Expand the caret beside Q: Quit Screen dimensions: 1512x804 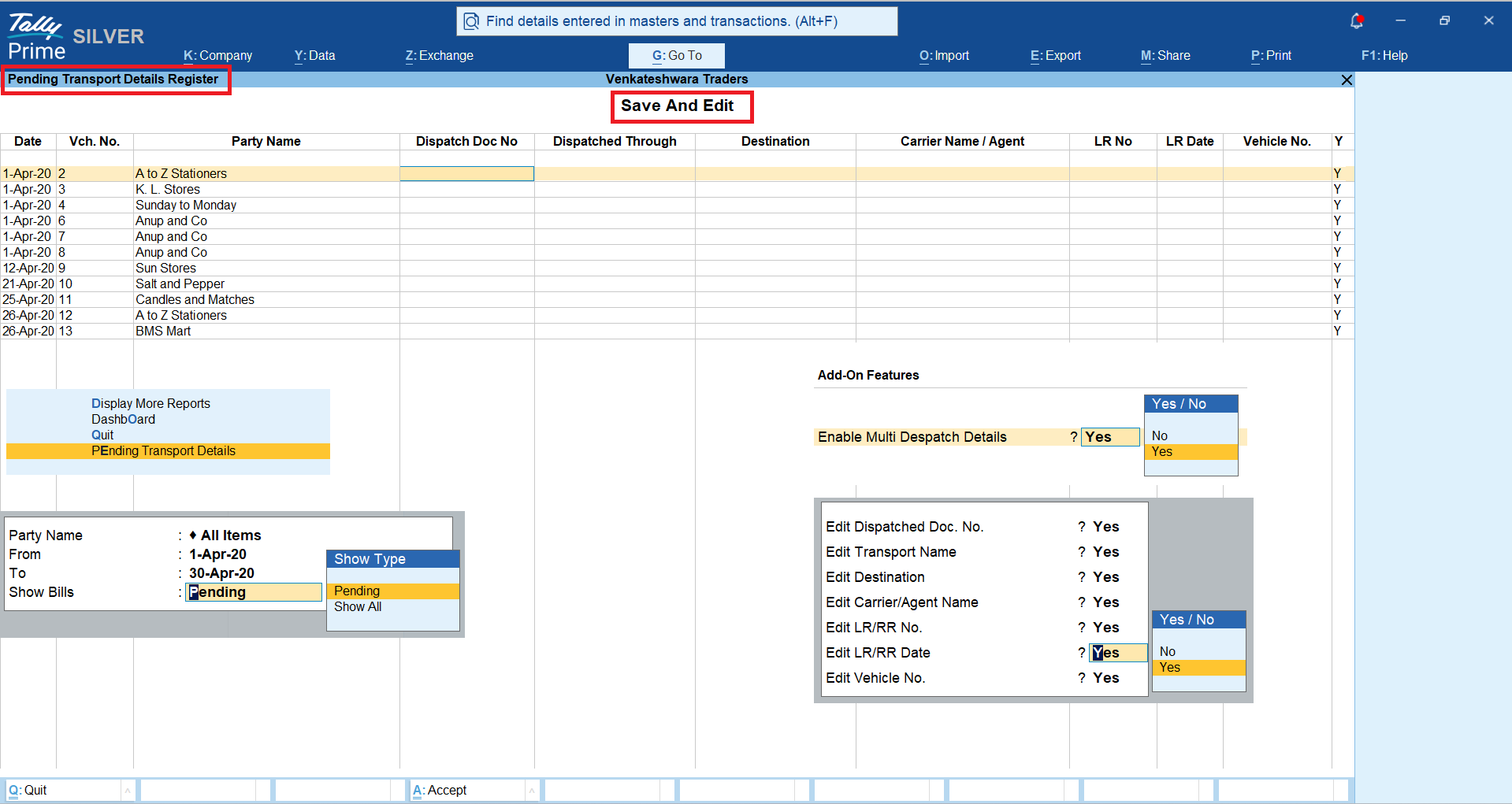click(x=128, y=791)
